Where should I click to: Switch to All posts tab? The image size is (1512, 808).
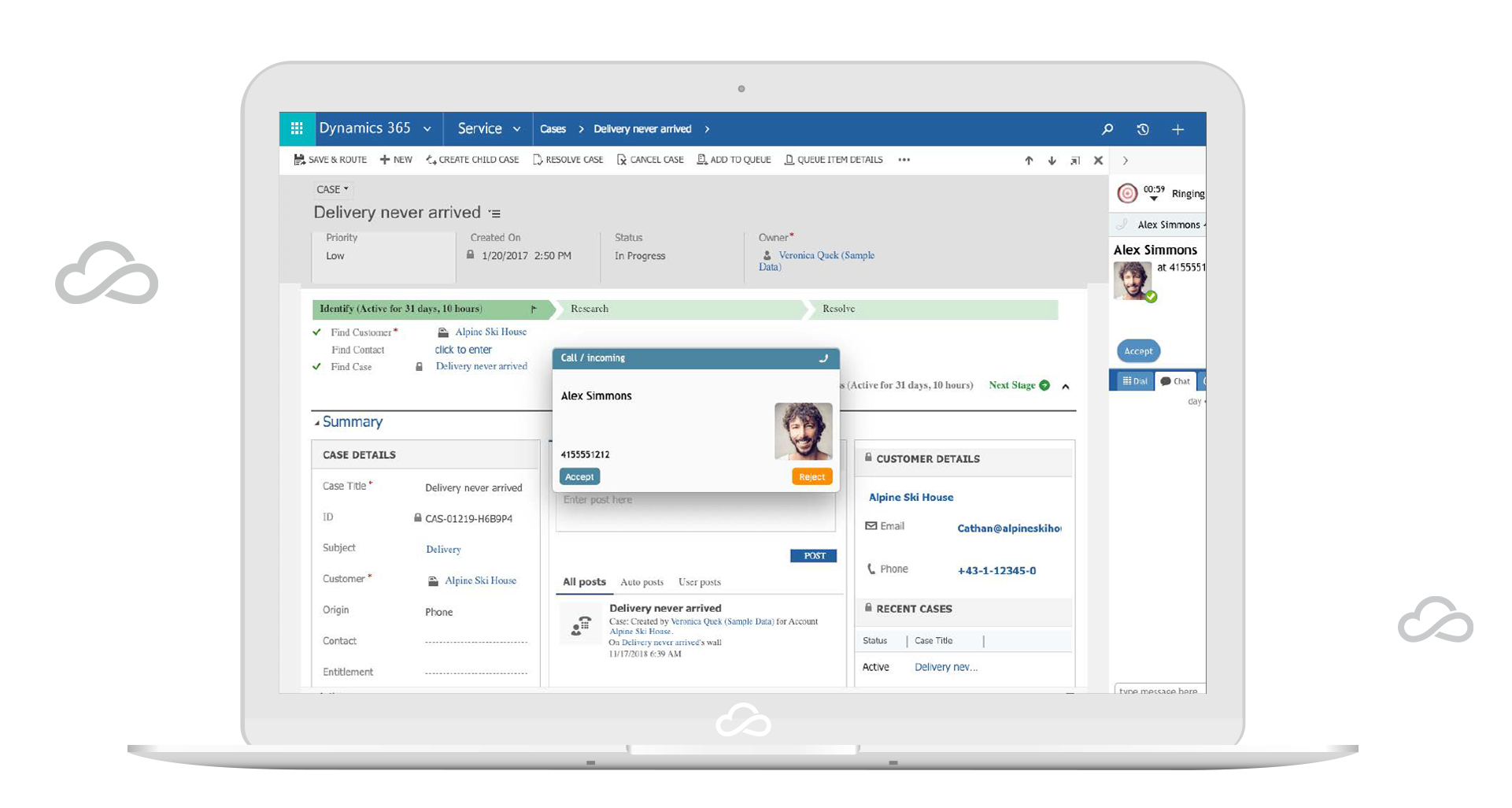(584, 582)
